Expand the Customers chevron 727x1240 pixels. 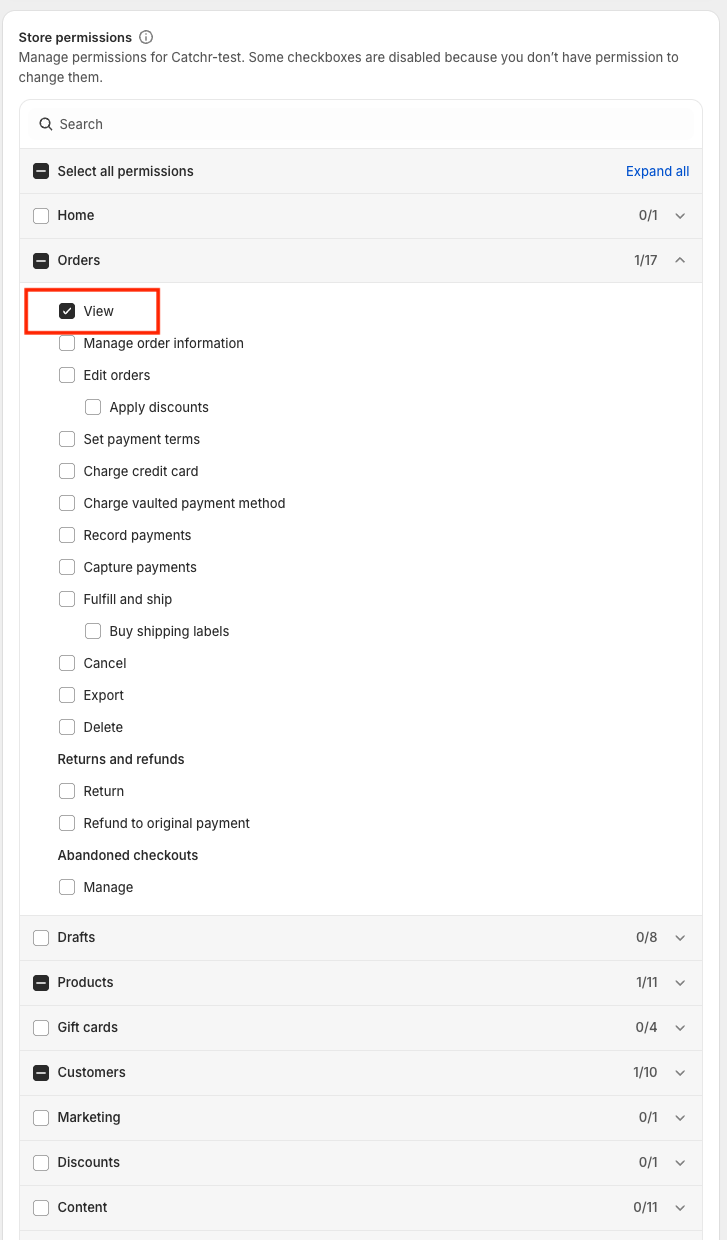[x=680, y=1072]
